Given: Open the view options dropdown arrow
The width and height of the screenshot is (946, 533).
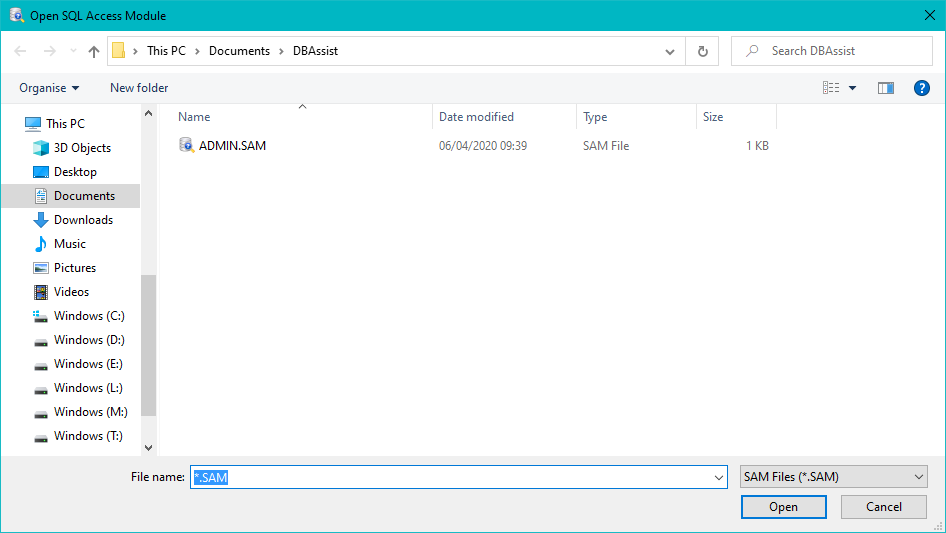Looking at the screenshot, I should (x=852, y=88).
